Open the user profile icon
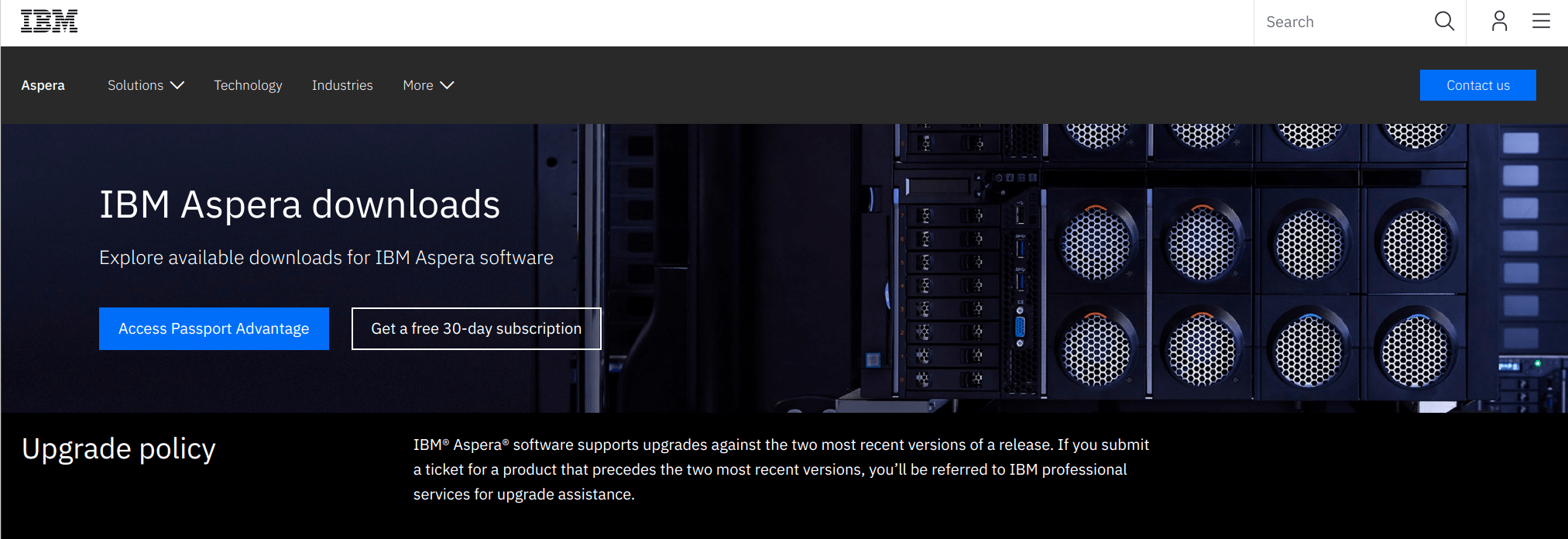1568x539 pixels. (1499, 22)
